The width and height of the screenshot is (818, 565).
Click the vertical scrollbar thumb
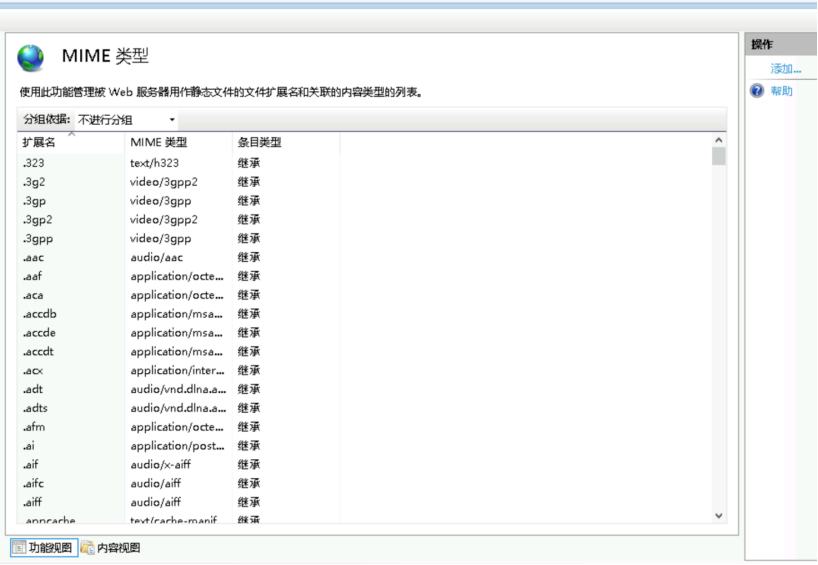(x=718, y=156)
